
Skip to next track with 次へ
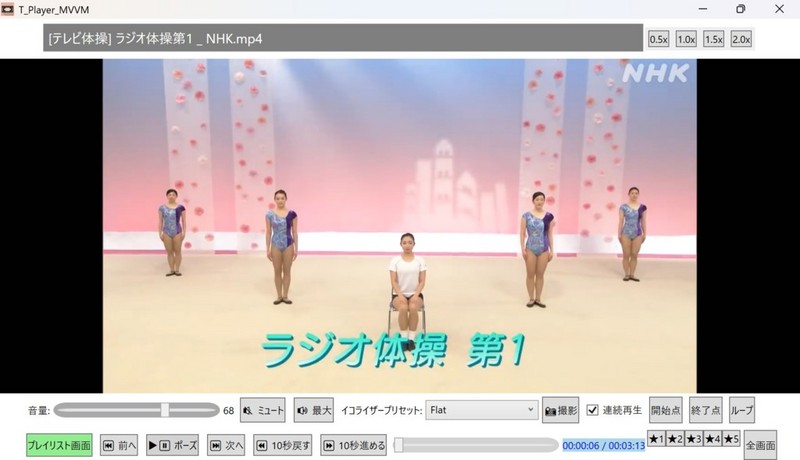(x=226, y=446)
